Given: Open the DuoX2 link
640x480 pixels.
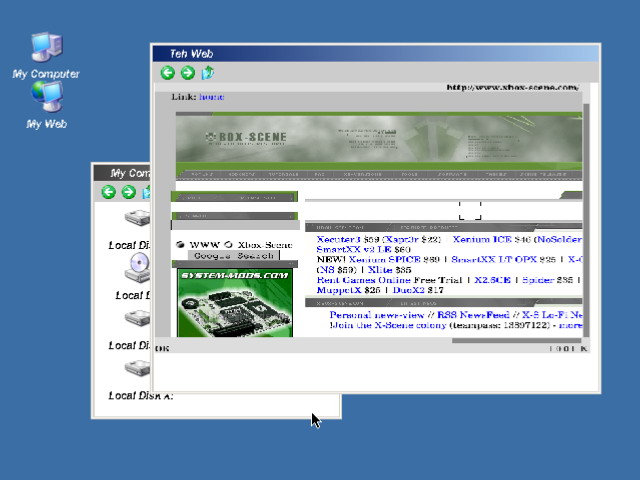Looking at the screenshot, I should click(x=408, y=290).
